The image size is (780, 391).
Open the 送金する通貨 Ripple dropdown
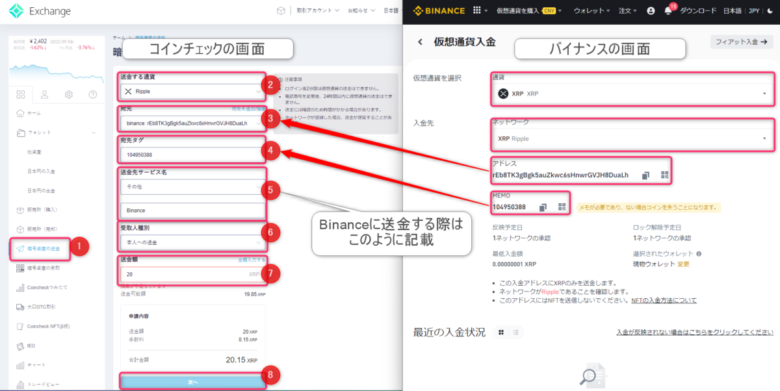(x=192, y=92)
